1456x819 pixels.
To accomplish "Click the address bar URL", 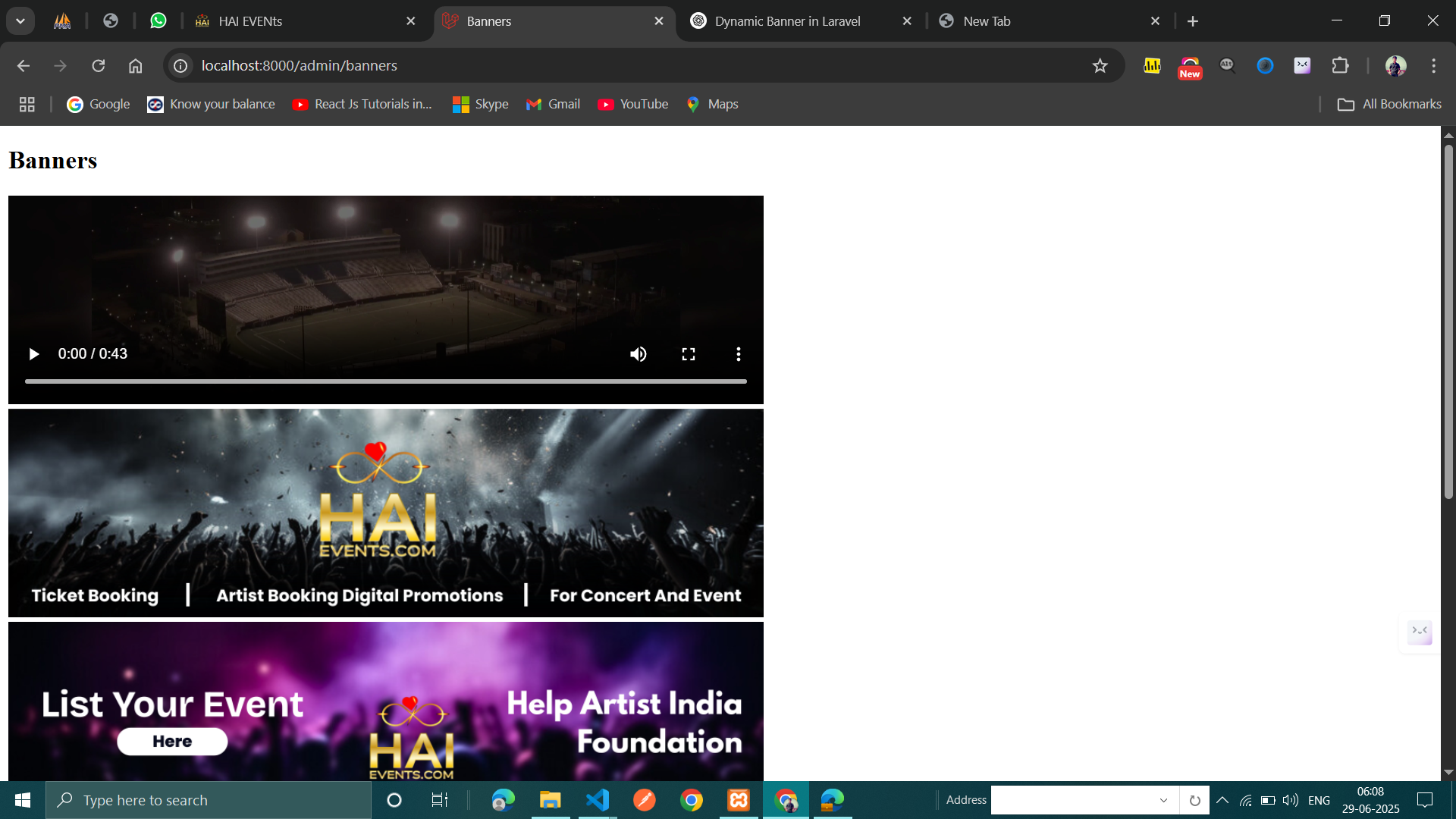I will pyautogui.click(x=299, y=66).
